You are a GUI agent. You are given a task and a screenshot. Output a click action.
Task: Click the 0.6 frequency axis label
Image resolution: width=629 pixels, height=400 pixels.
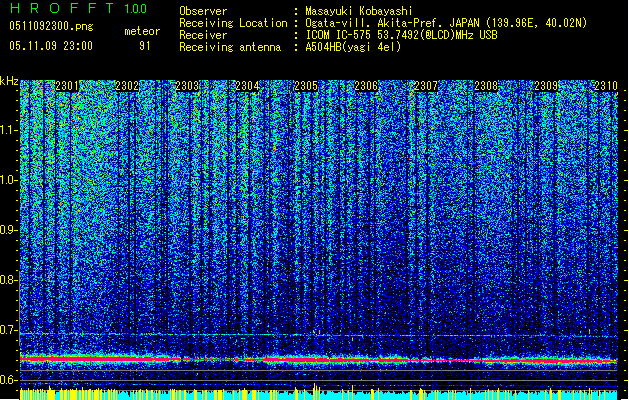(x=8, y=380)
